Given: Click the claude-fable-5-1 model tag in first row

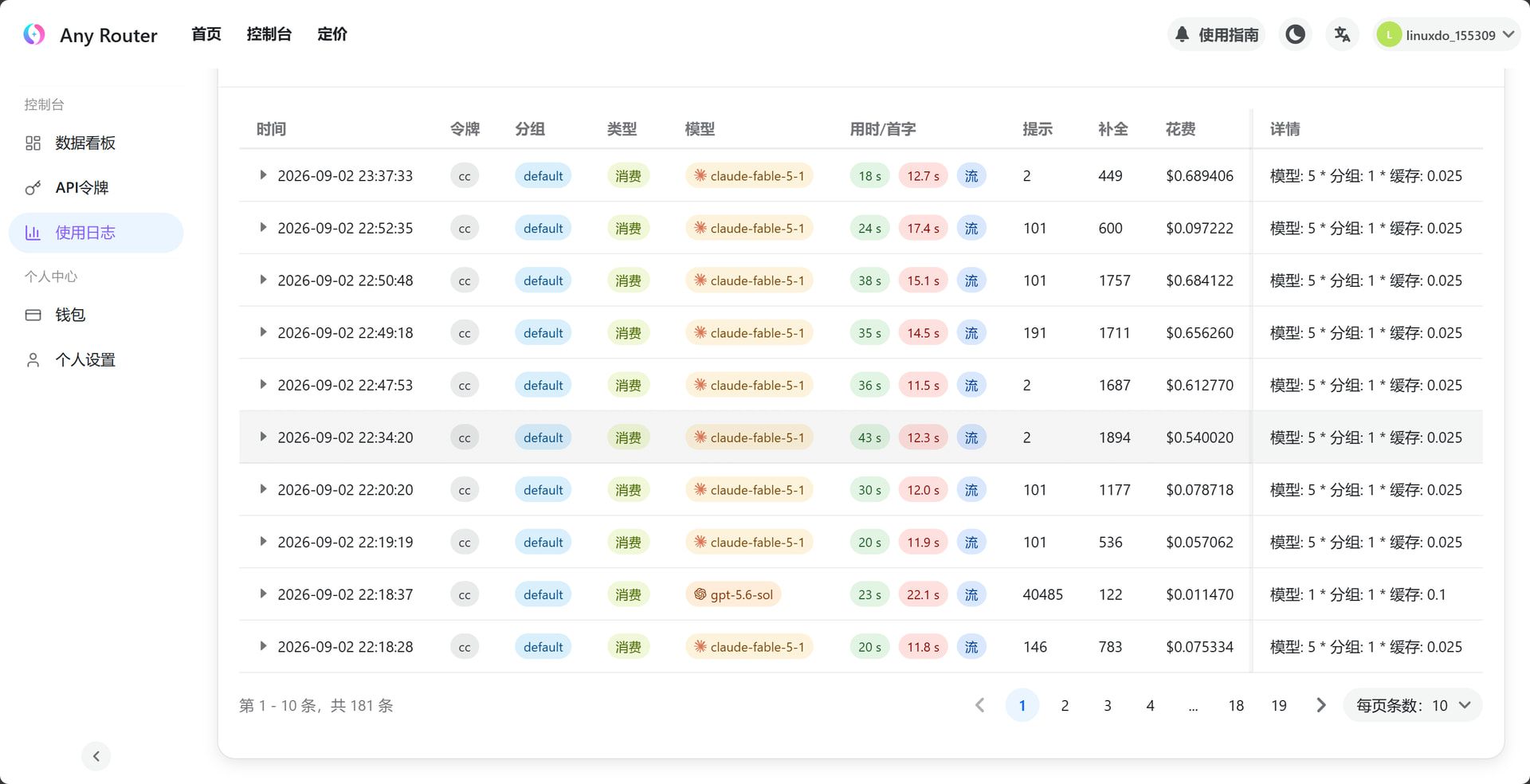Looking at the screenshot, I should pos(749,175).
